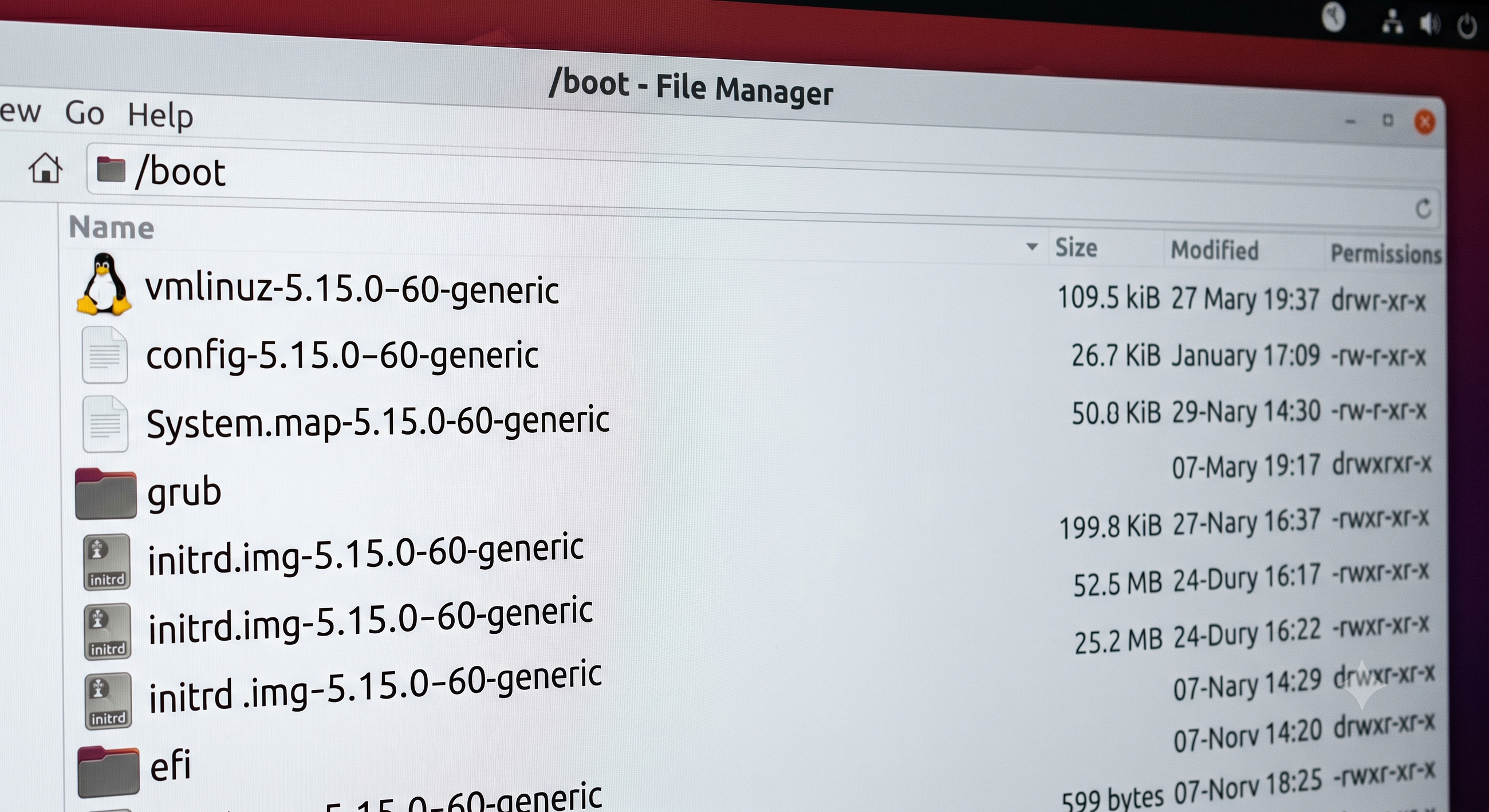The image size is (1489, 812).
Task: Select the grub folder icon
Action: [106, 493]
